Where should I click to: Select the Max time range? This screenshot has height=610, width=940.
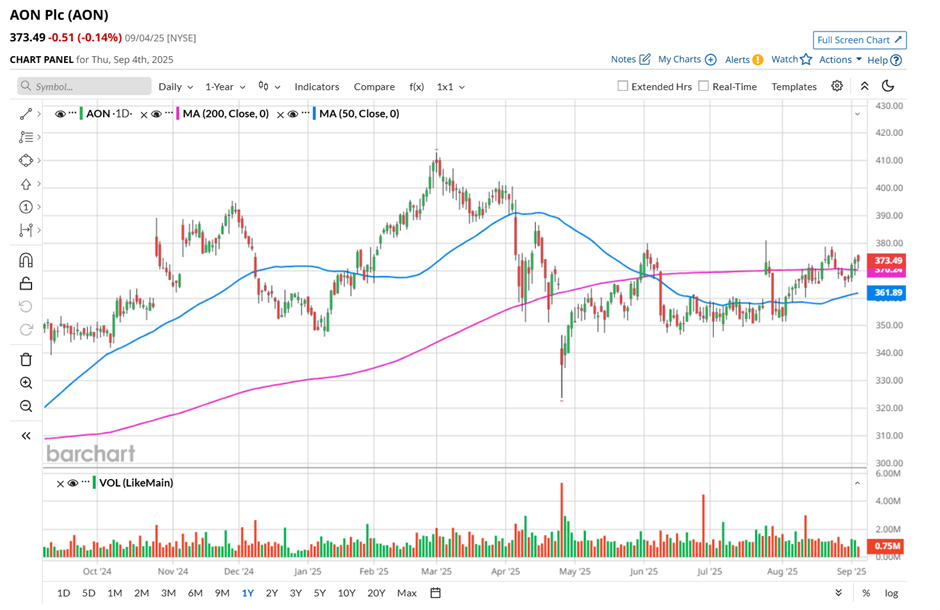(406, 593)
